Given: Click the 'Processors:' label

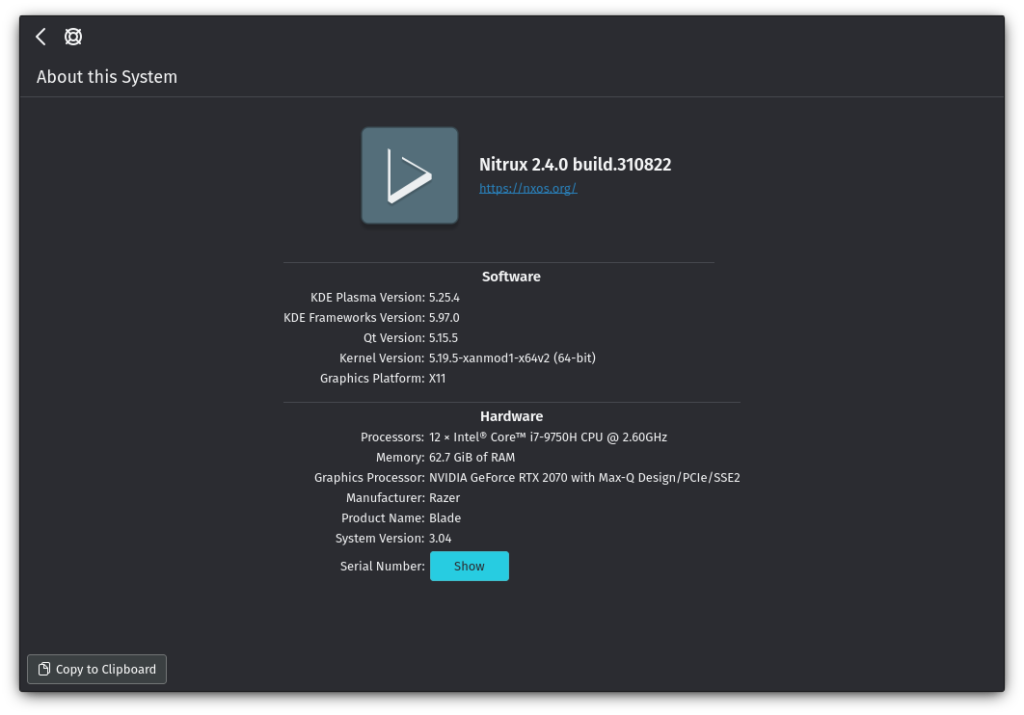Looking at the screenshot, I should (392, 437).
